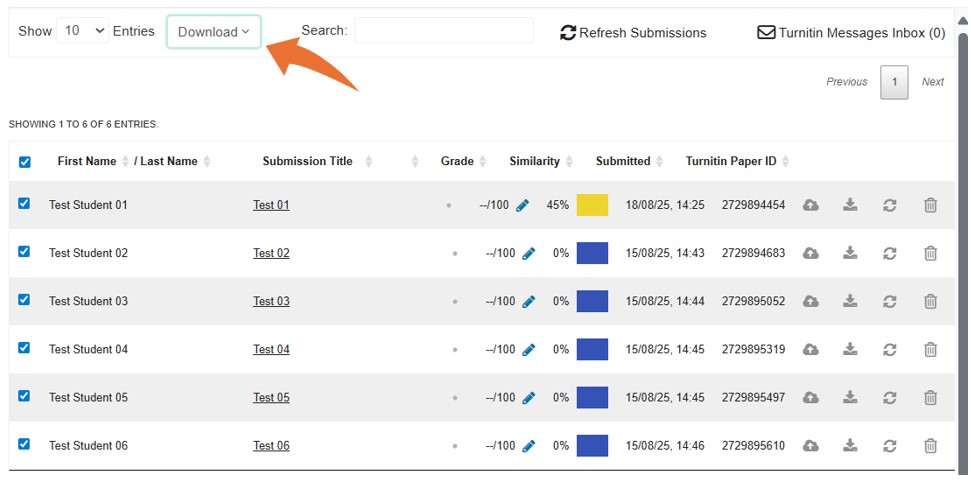Delete Test Student 04's submission
This screenshot has width=971, height=484.
(x=930, y=349)
